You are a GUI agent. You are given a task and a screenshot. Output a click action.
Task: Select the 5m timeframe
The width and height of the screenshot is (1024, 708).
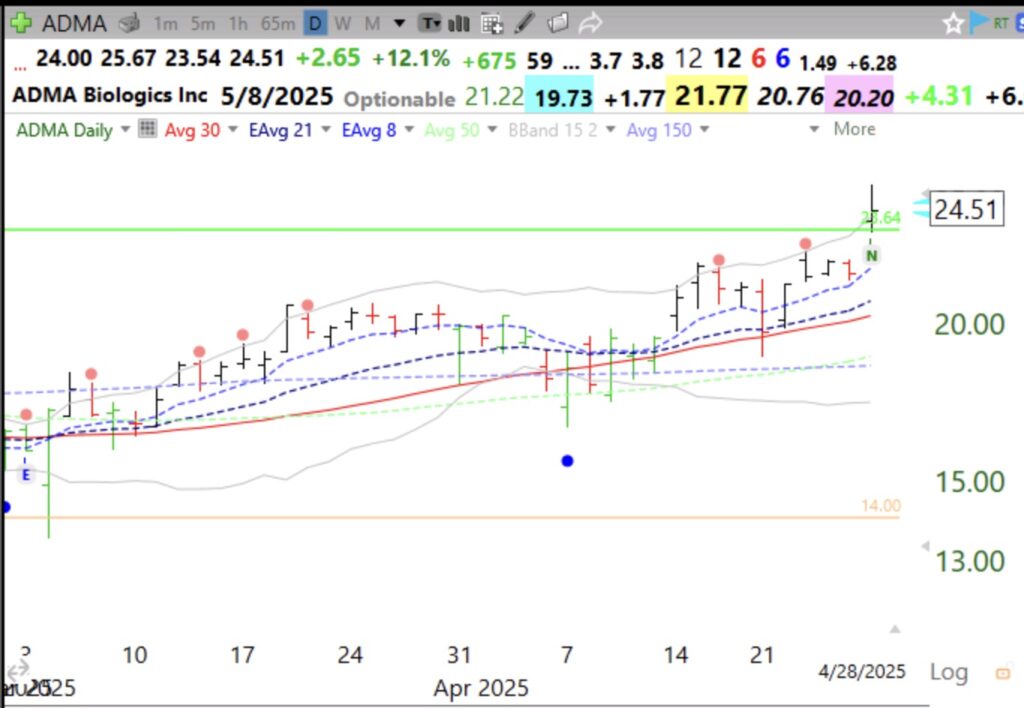point(202,24)
